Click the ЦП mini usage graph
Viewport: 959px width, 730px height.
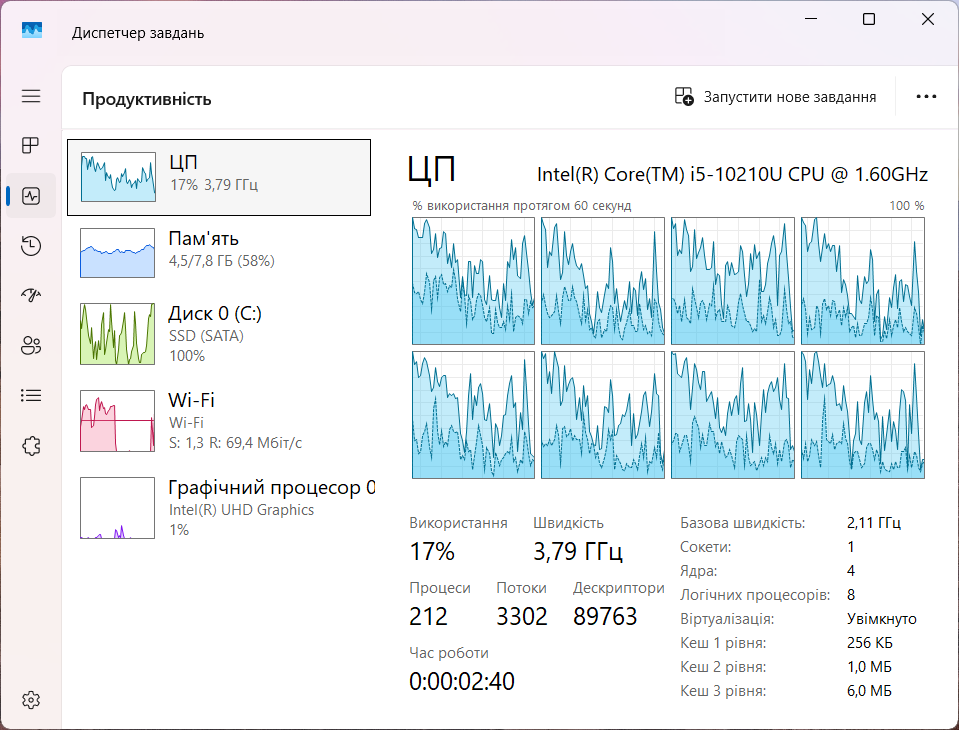click(x=118, y=177)
